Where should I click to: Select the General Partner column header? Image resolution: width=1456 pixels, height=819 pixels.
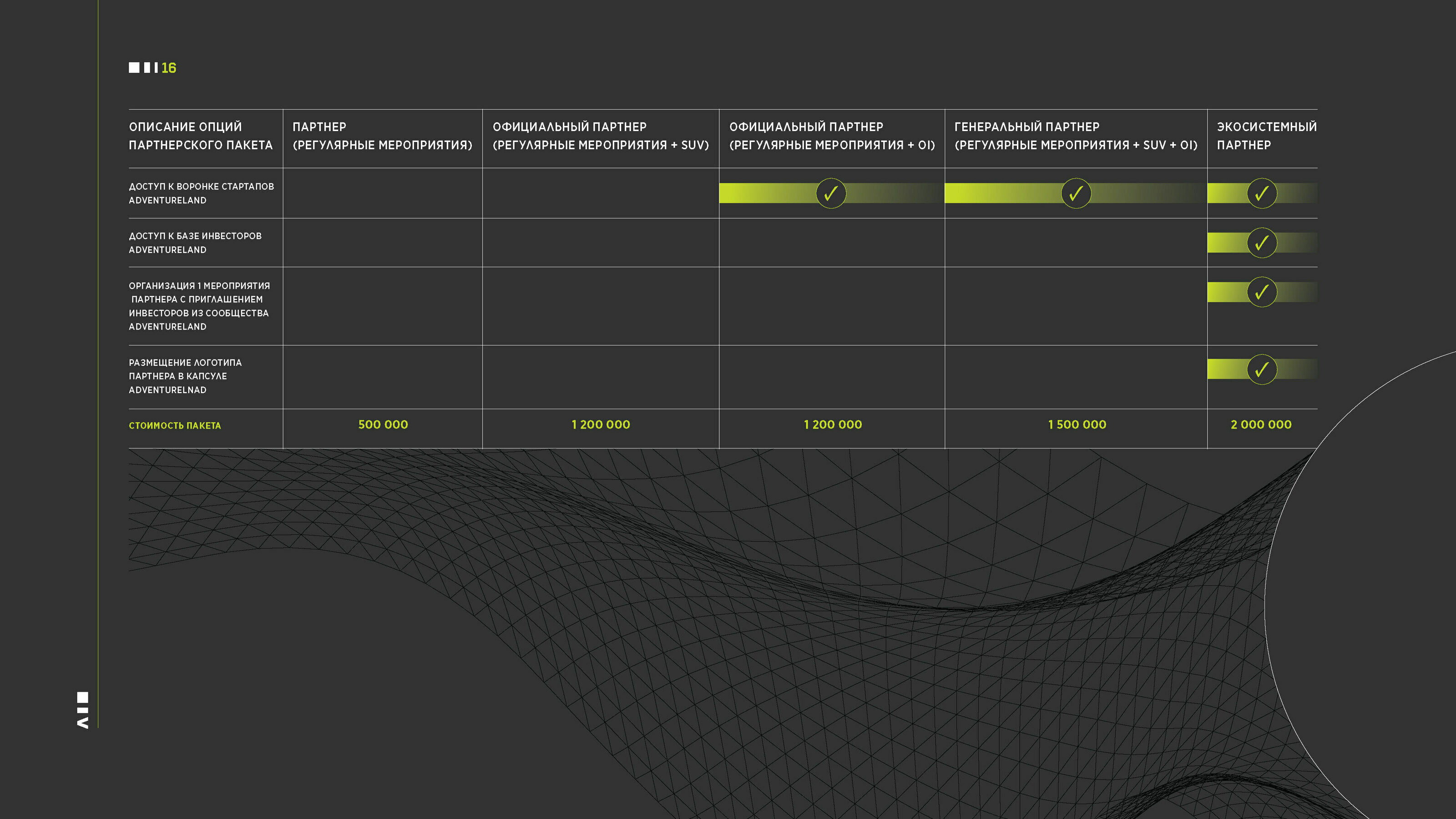[1075, 136]
